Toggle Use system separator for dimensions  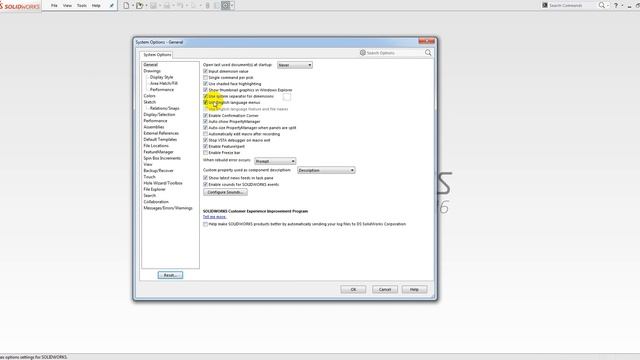coord(205,96)
